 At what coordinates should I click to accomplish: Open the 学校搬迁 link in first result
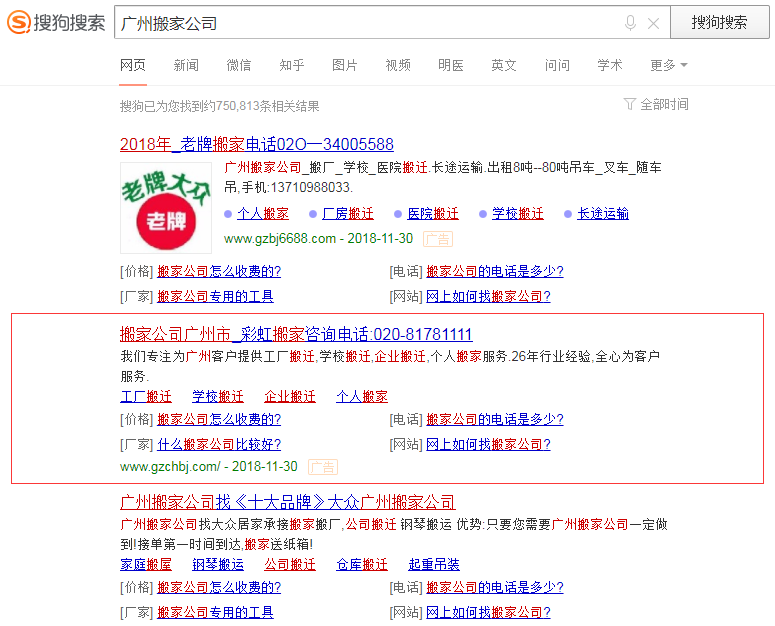[518, 213]
